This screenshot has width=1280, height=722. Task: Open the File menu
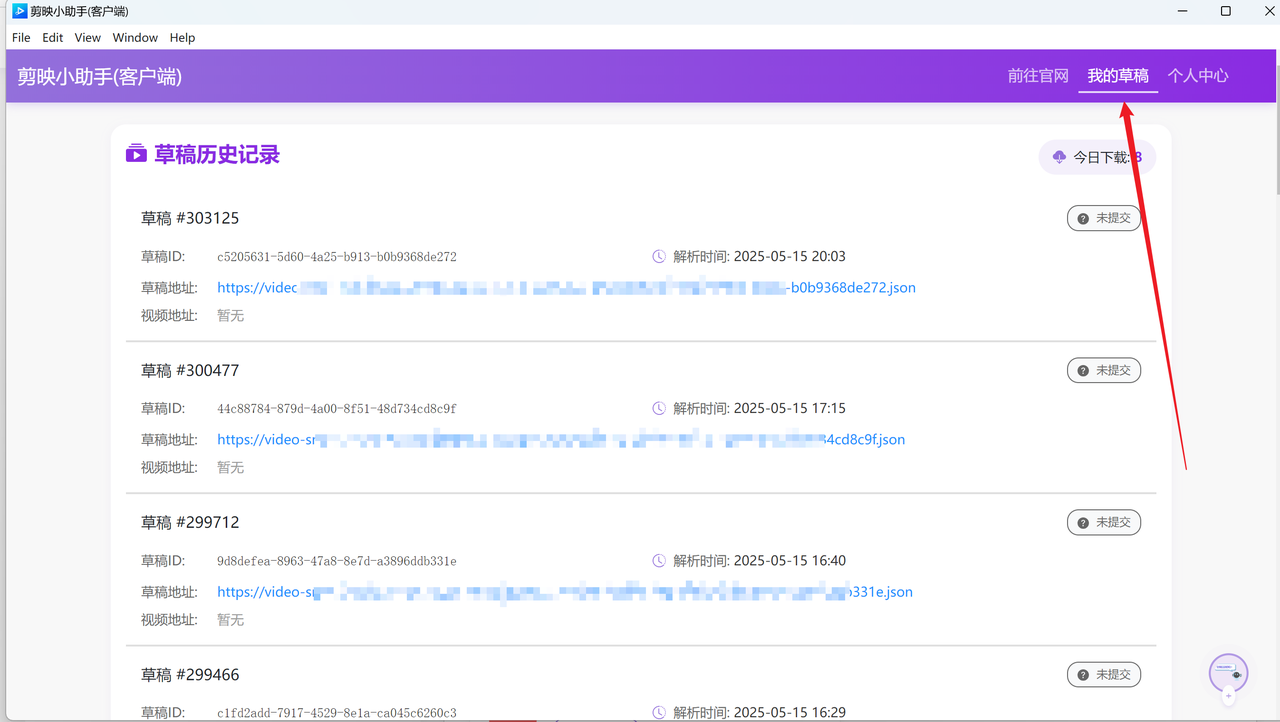pos(21,37)
